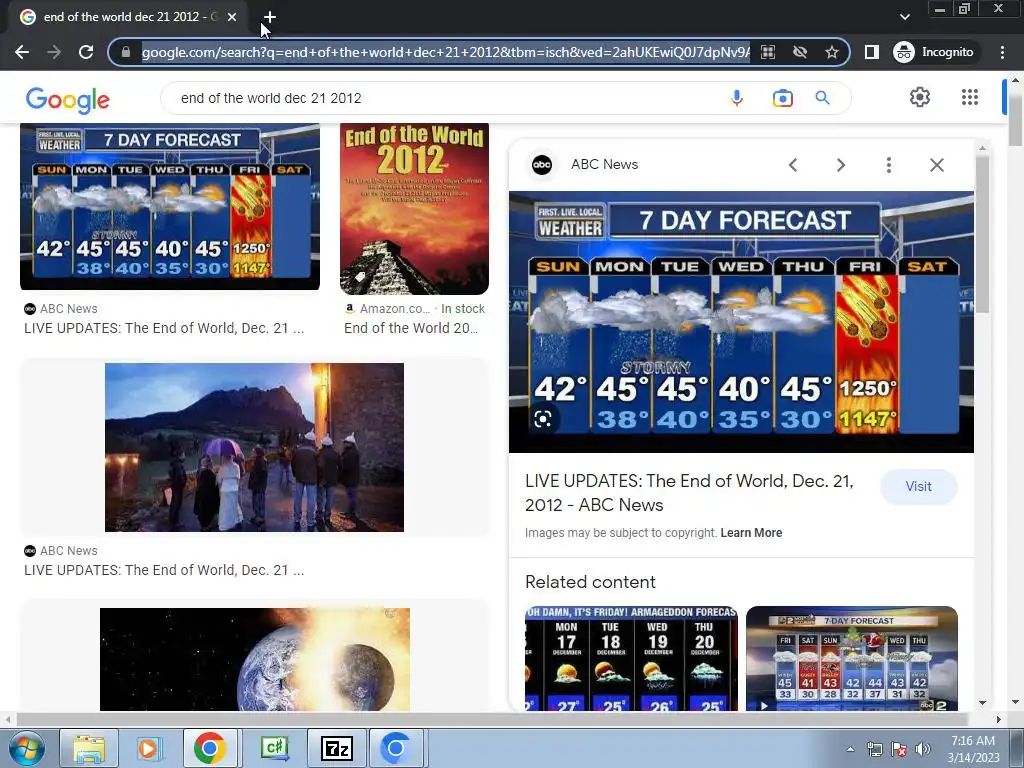1024x768 pixels.
Task: Search by image with camera icon
Action: click(x=782, y=98)
